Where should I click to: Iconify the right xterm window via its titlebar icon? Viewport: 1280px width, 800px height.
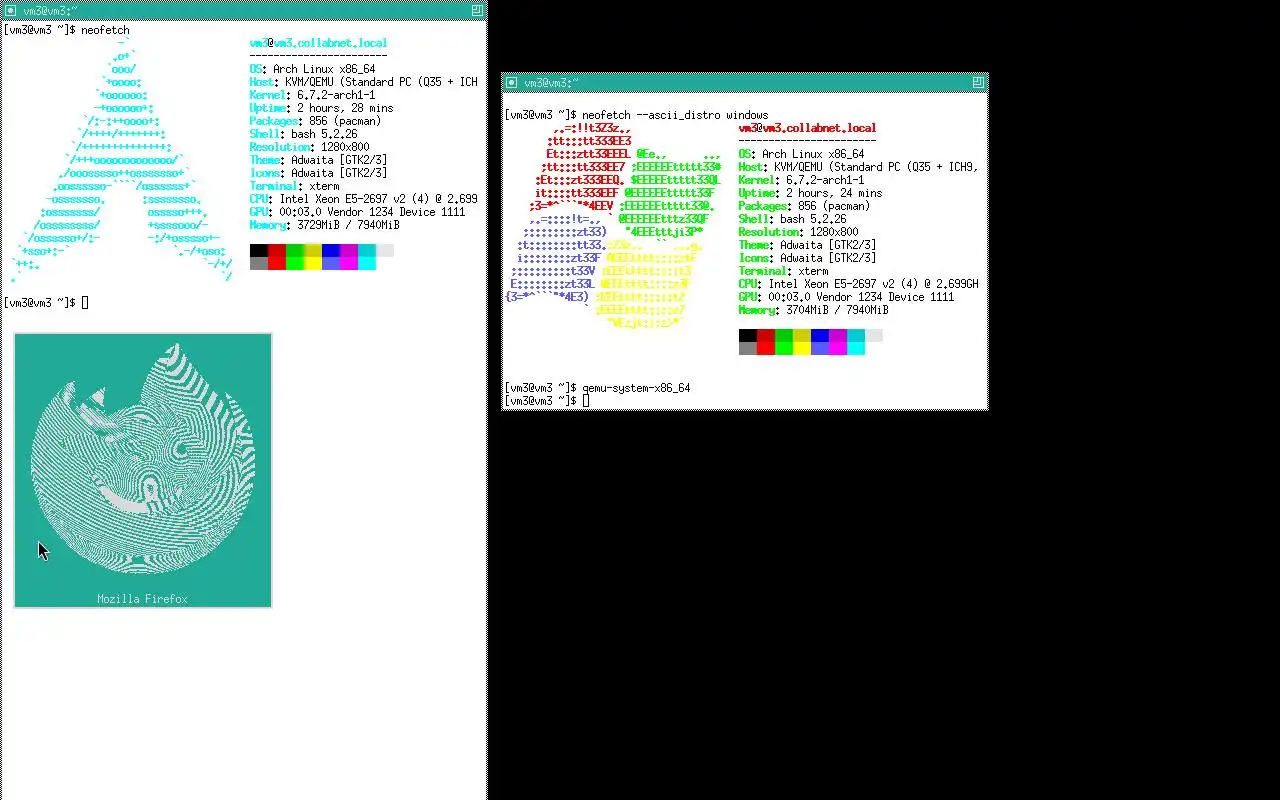point(511,82)
